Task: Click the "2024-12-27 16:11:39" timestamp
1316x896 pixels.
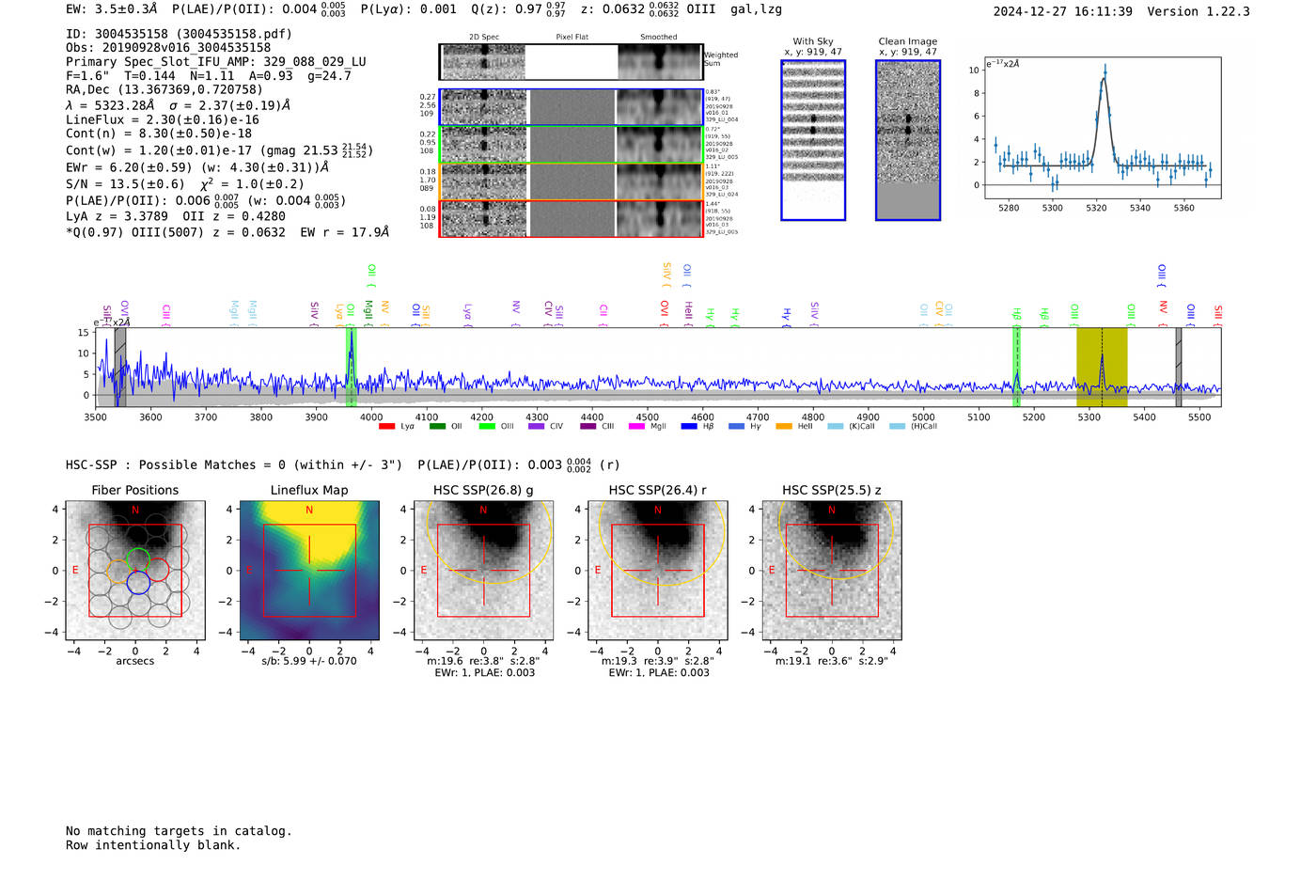Action: coord(1063,11)
